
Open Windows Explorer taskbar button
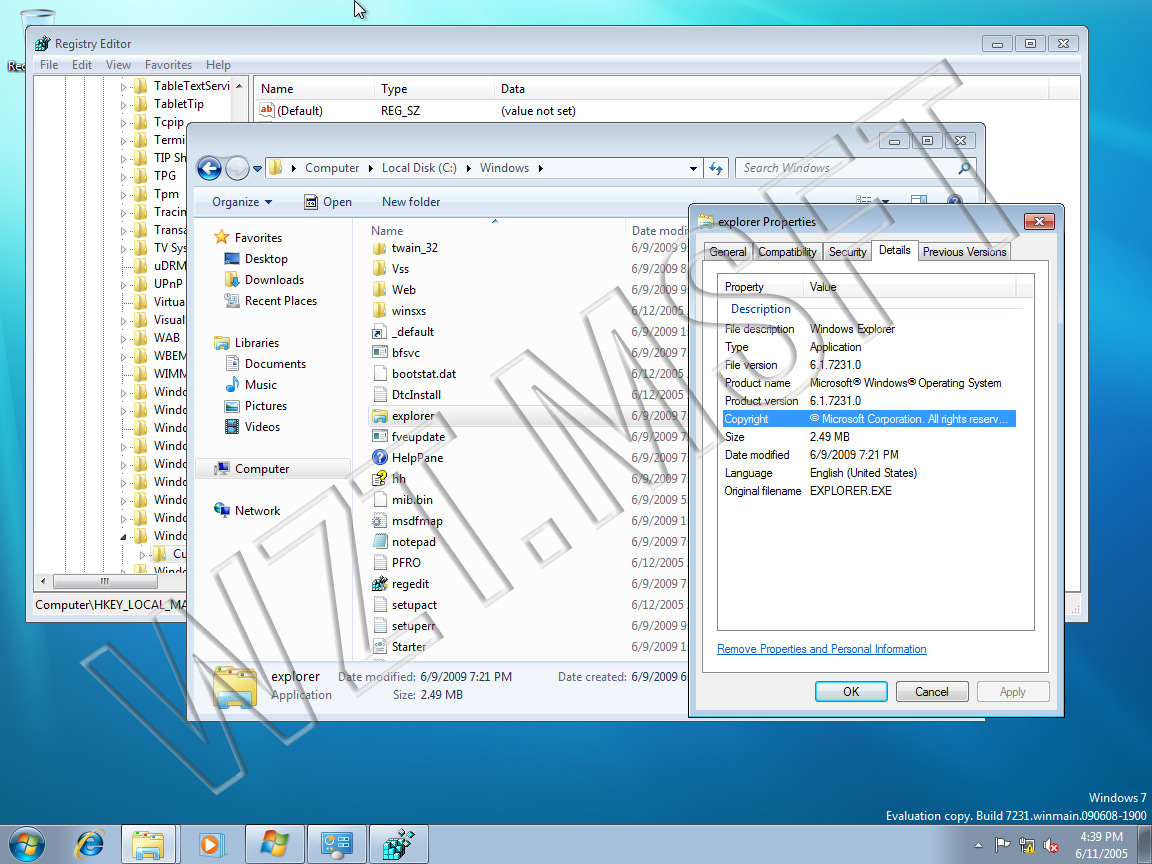148,844
